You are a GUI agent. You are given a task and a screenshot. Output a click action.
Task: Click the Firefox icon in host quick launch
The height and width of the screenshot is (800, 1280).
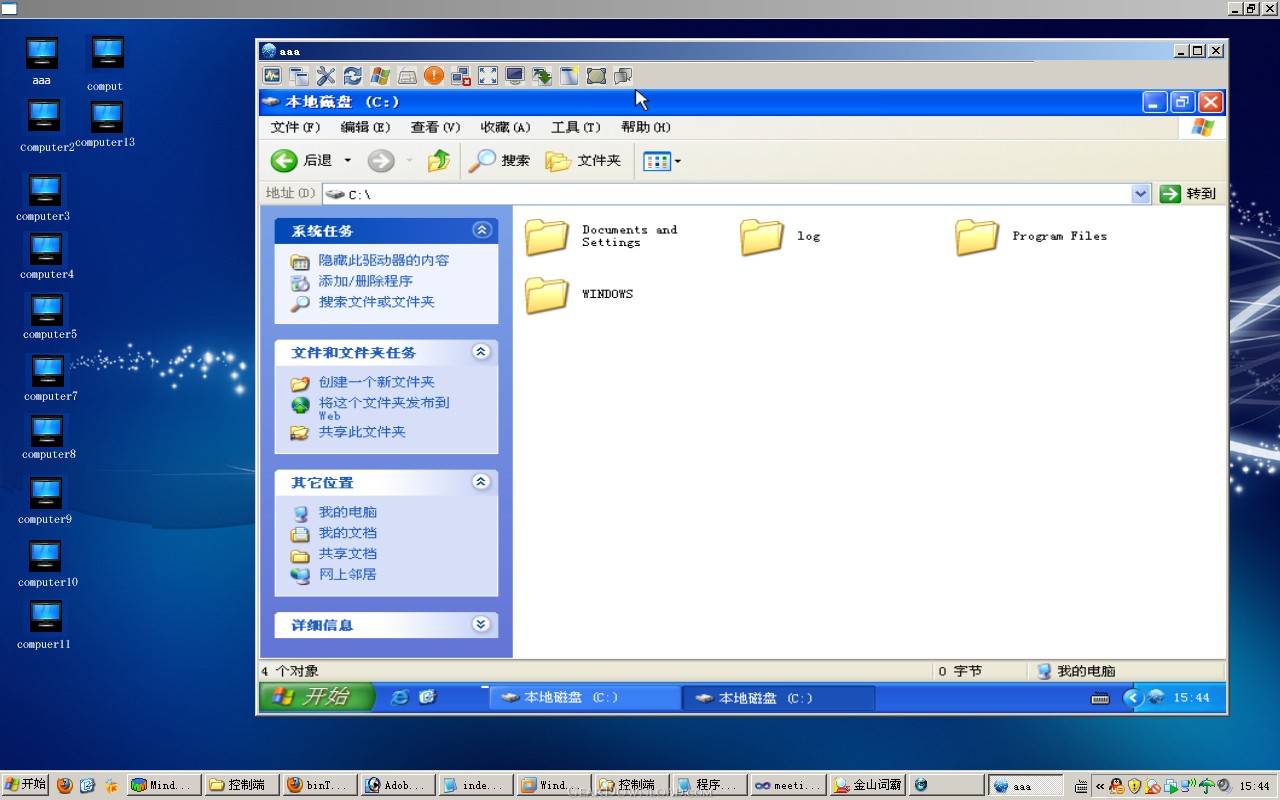(64, 785)
